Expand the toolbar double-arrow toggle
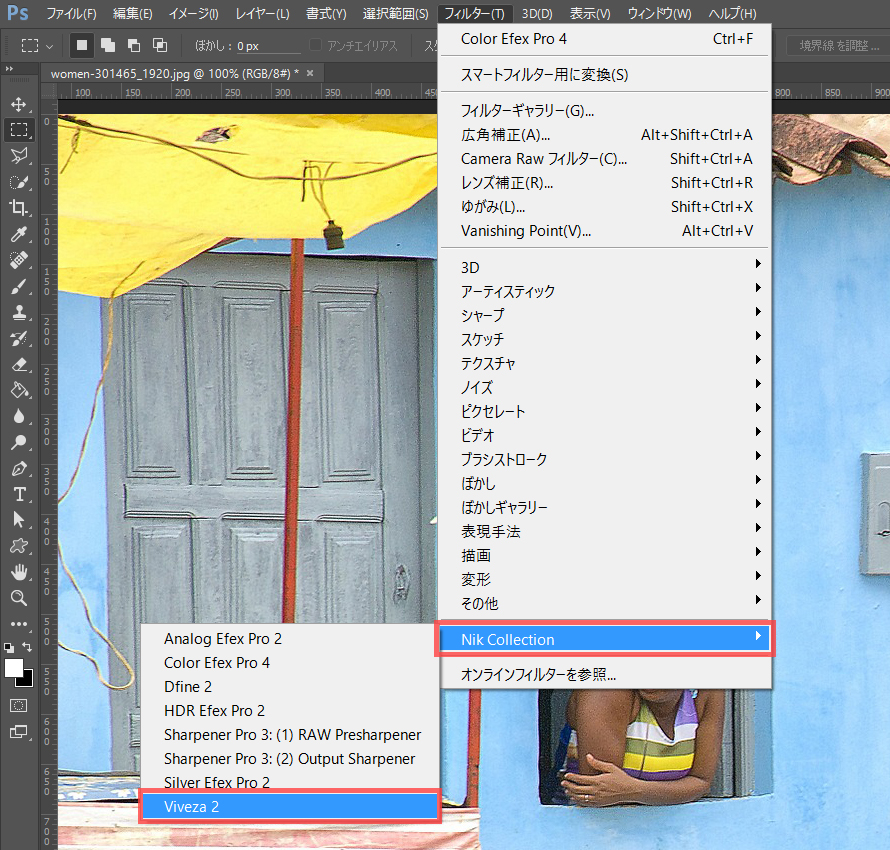This screenshot has height=850, width=890. tap(9, 69)
